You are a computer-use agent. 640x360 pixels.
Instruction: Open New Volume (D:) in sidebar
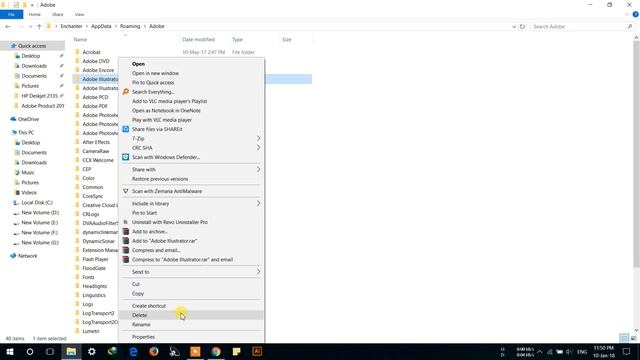click(40, 213)
